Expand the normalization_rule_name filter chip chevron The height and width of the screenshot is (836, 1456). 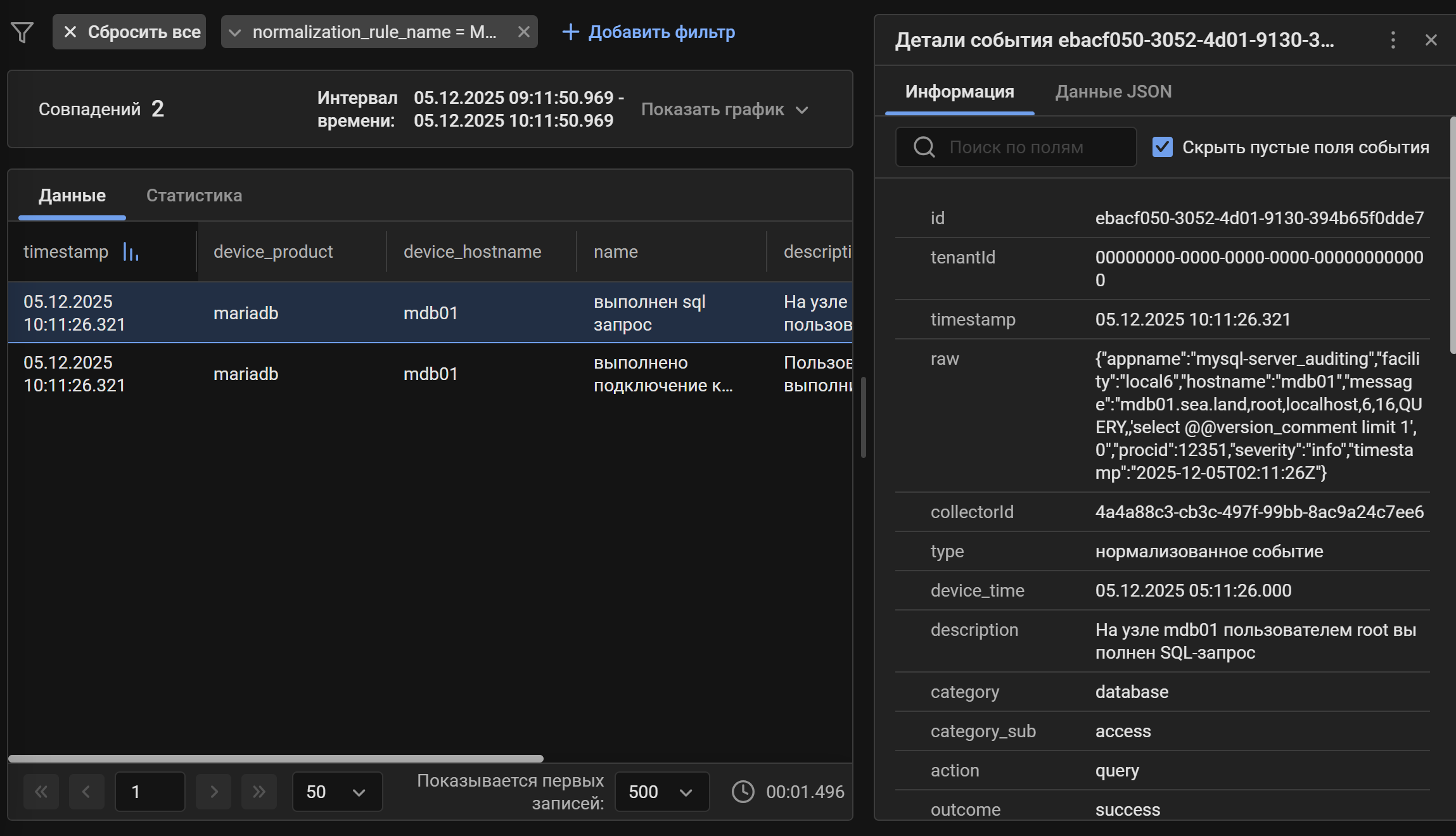(x=235, y=32)
